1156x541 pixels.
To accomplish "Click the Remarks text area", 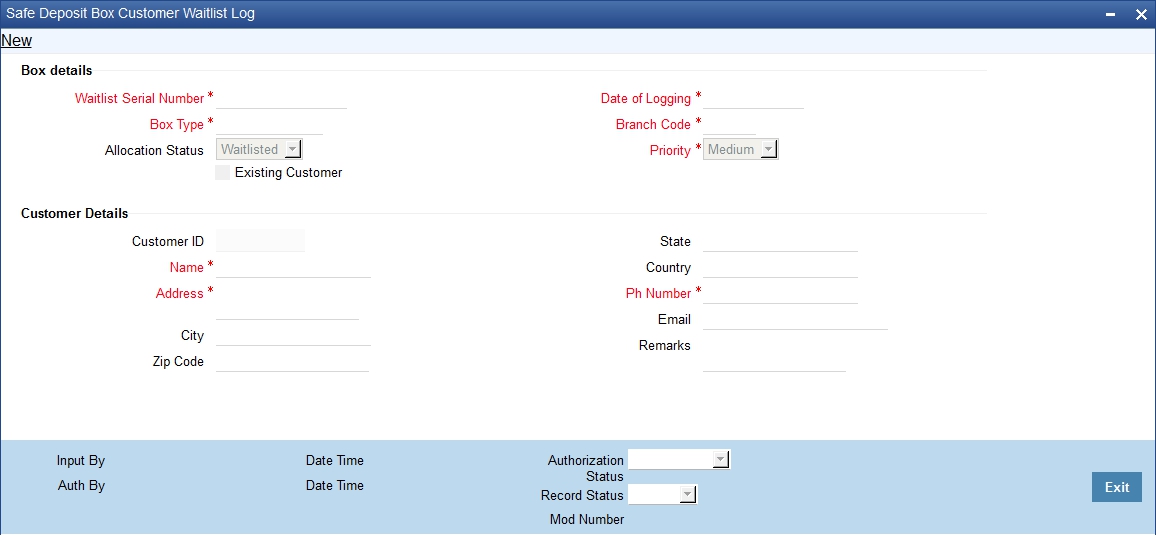I will pos(774,353).
